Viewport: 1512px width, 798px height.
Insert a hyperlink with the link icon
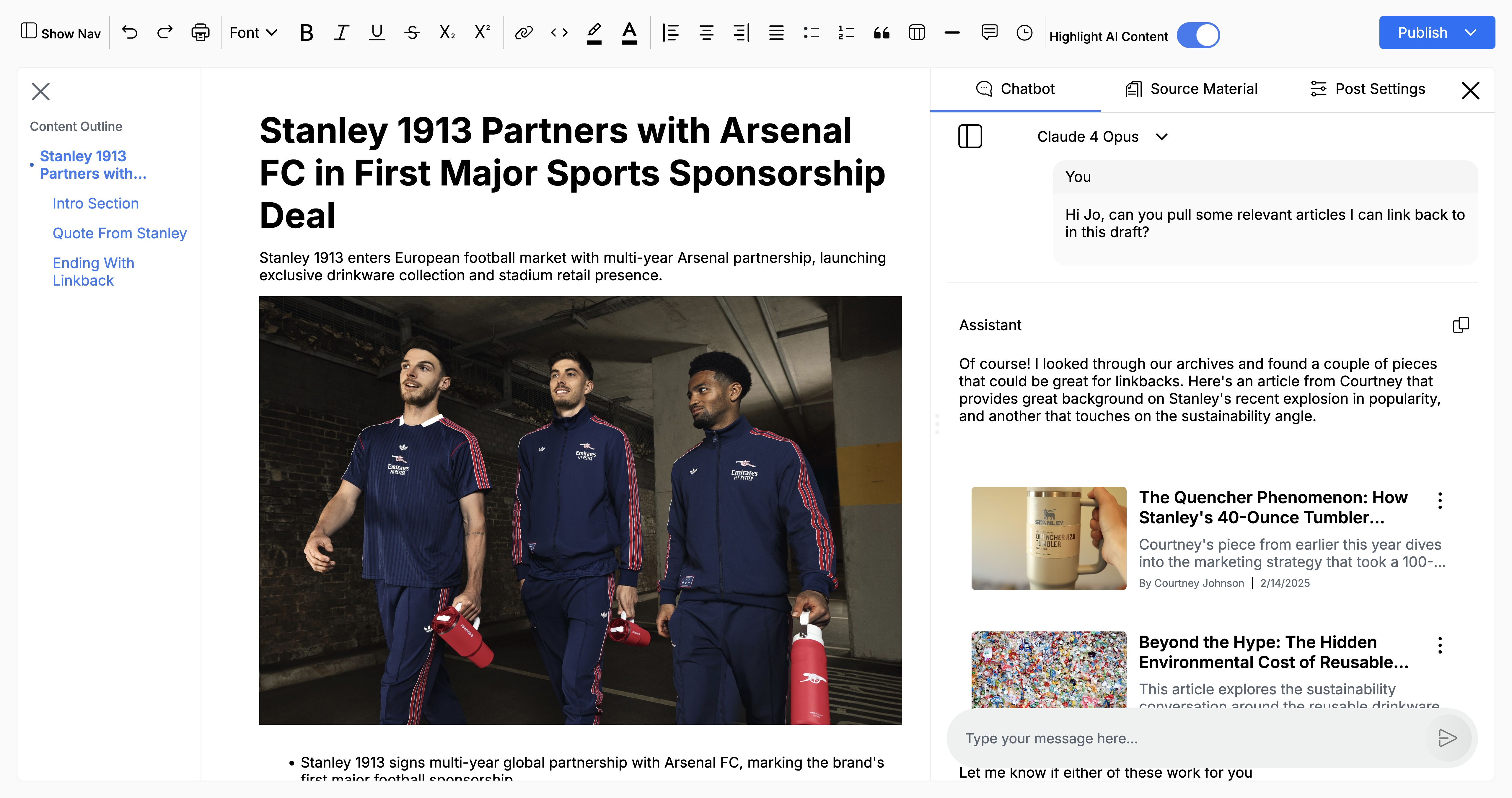pyautogui.click(x=523, y=32)
